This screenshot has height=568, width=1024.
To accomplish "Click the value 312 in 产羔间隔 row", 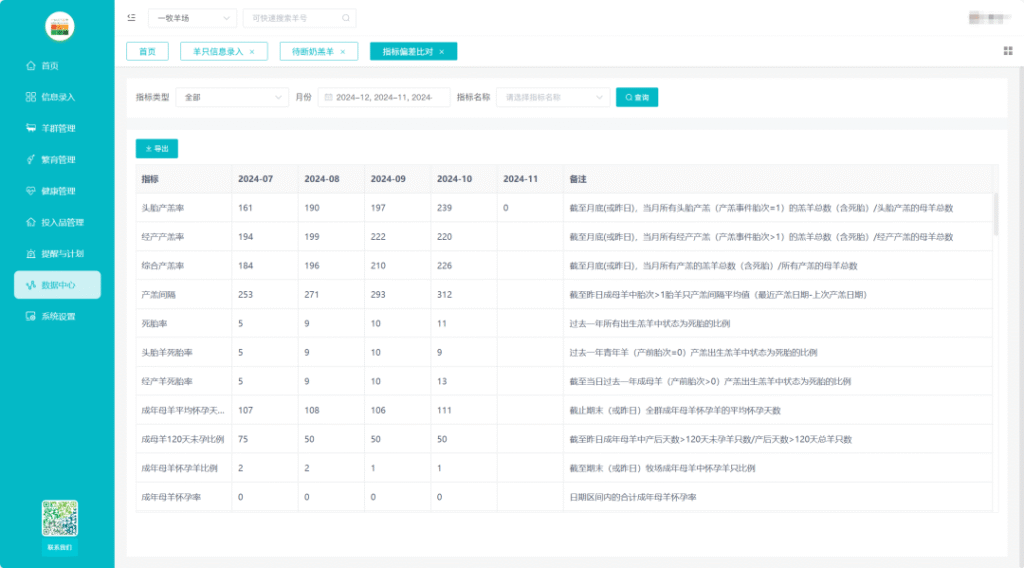I will pos(445,295).
